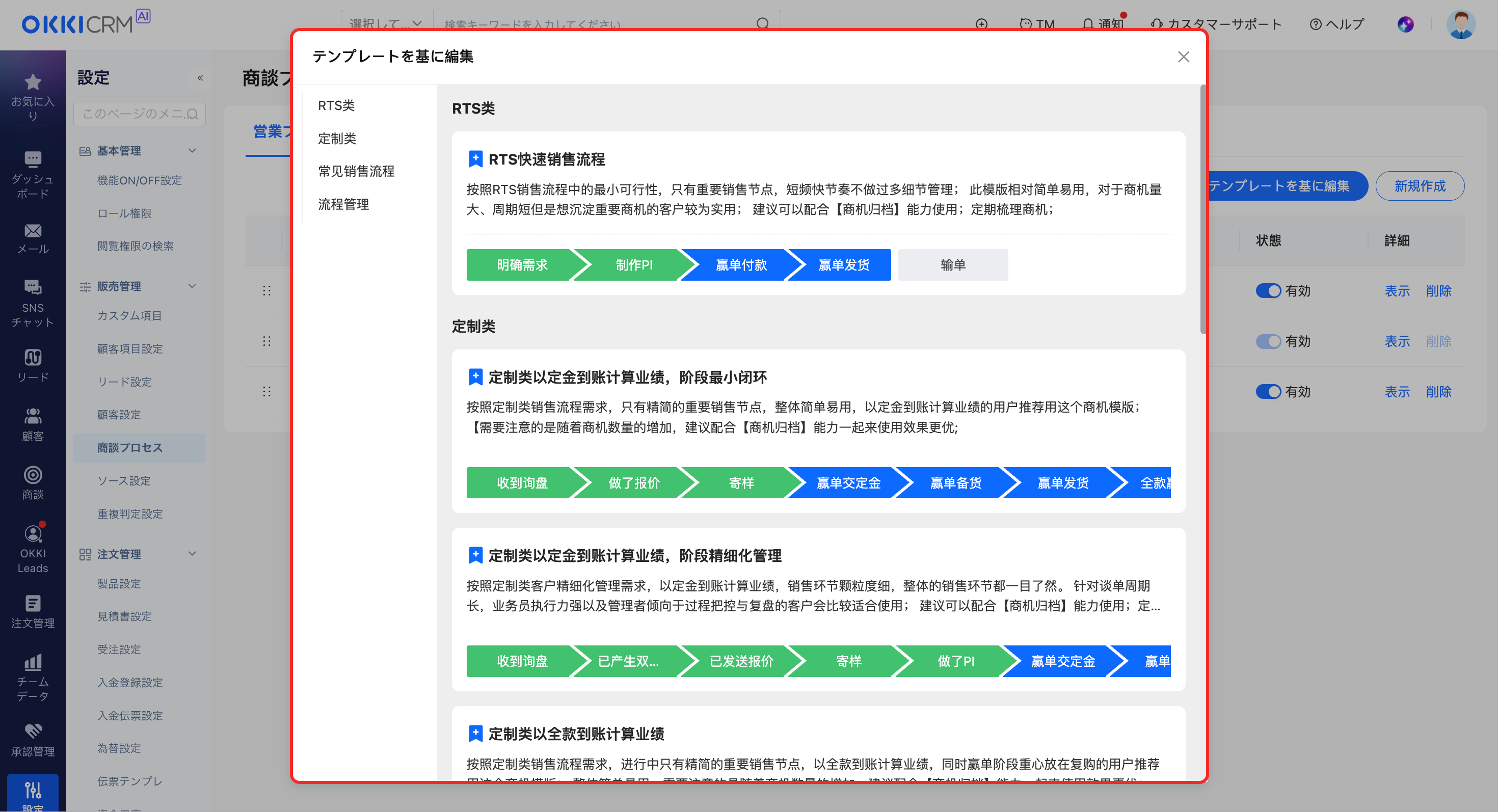Open ロール権限 menu item

coord(124,213)
